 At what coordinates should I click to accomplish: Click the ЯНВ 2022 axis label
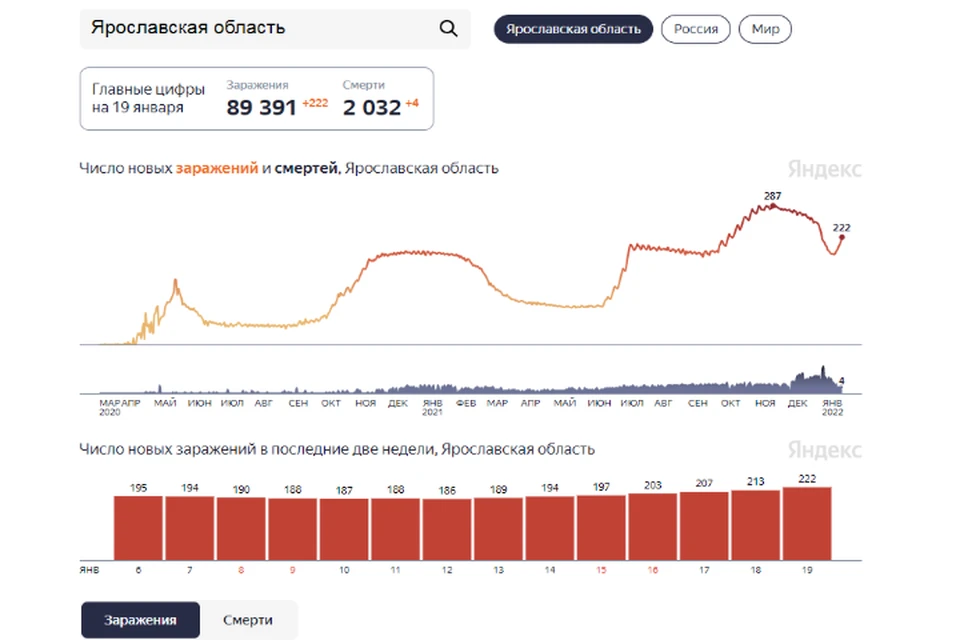point(832,407)
